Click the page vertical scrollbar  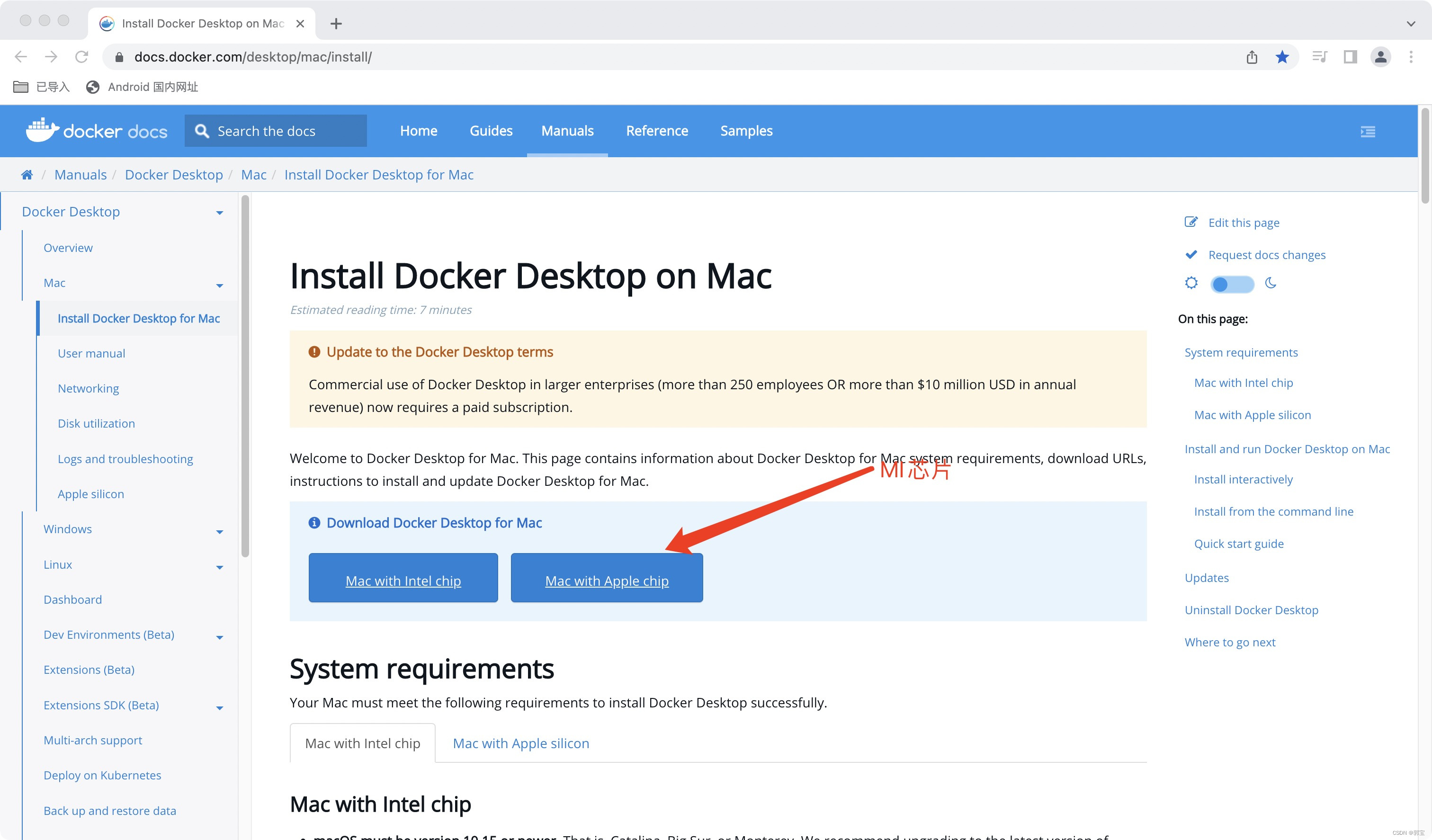(1425, 156)
